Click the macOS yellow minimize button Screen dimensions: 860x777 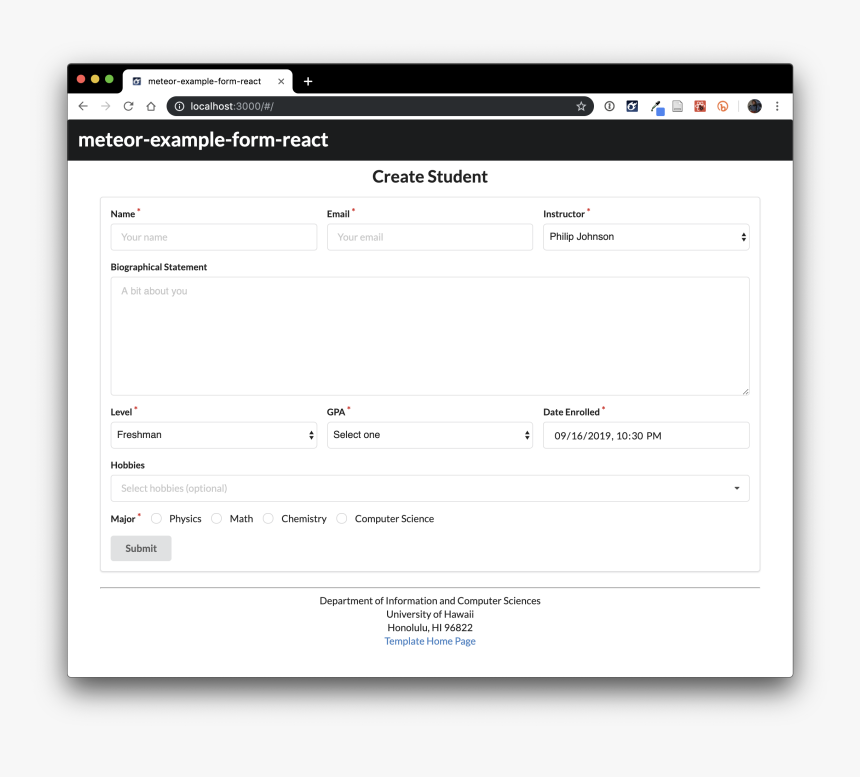point(95,79)
